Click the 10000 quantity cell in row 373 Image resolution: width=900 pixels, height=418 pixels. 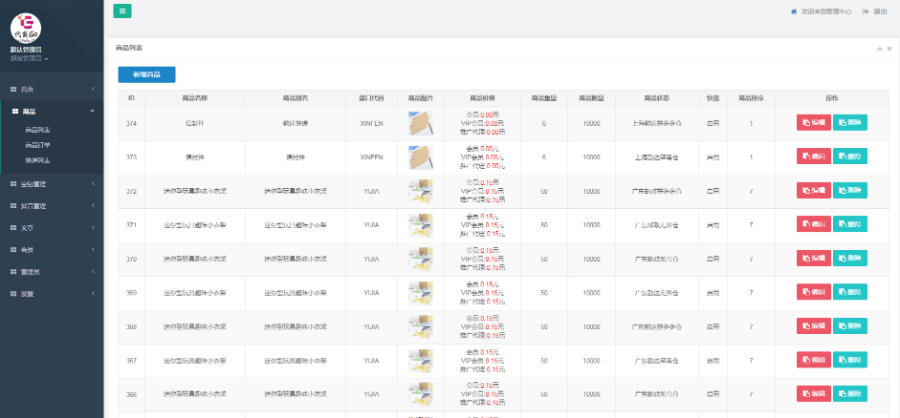pos(592,157)
